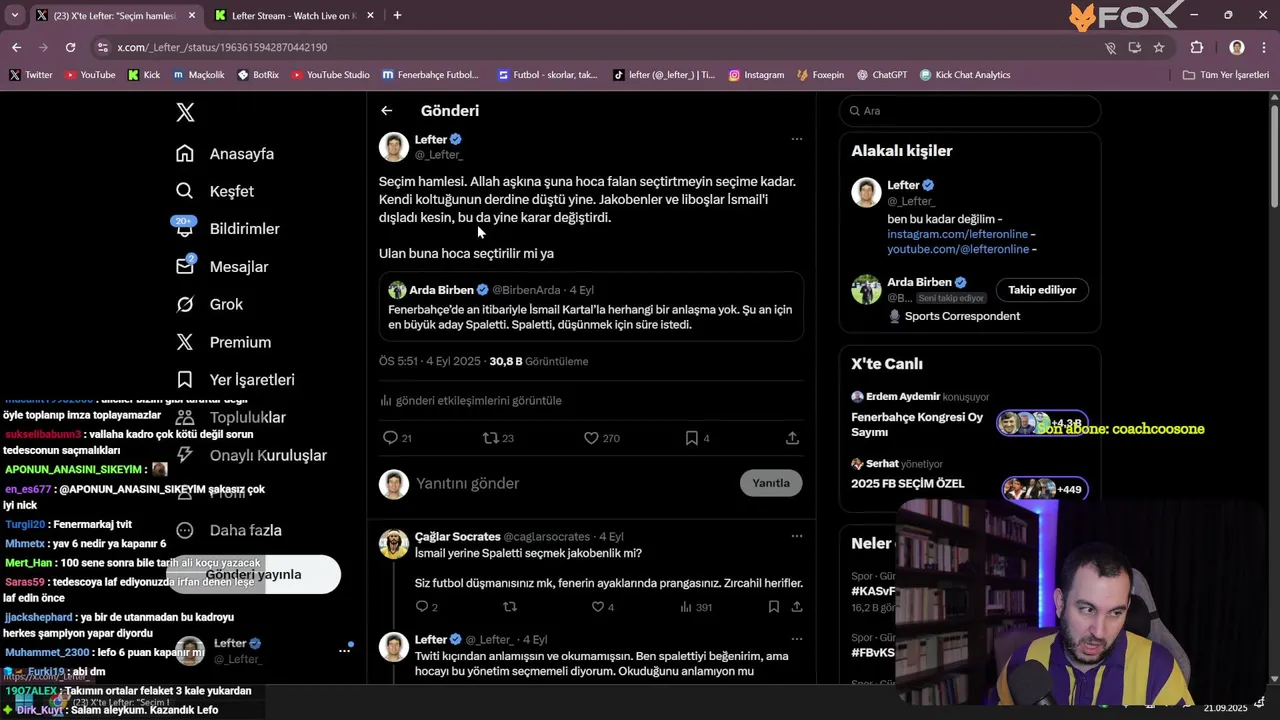The image size is (1280, 720).
Task: Open Chrome profile avatar
Action: (x=1237, y=47)
